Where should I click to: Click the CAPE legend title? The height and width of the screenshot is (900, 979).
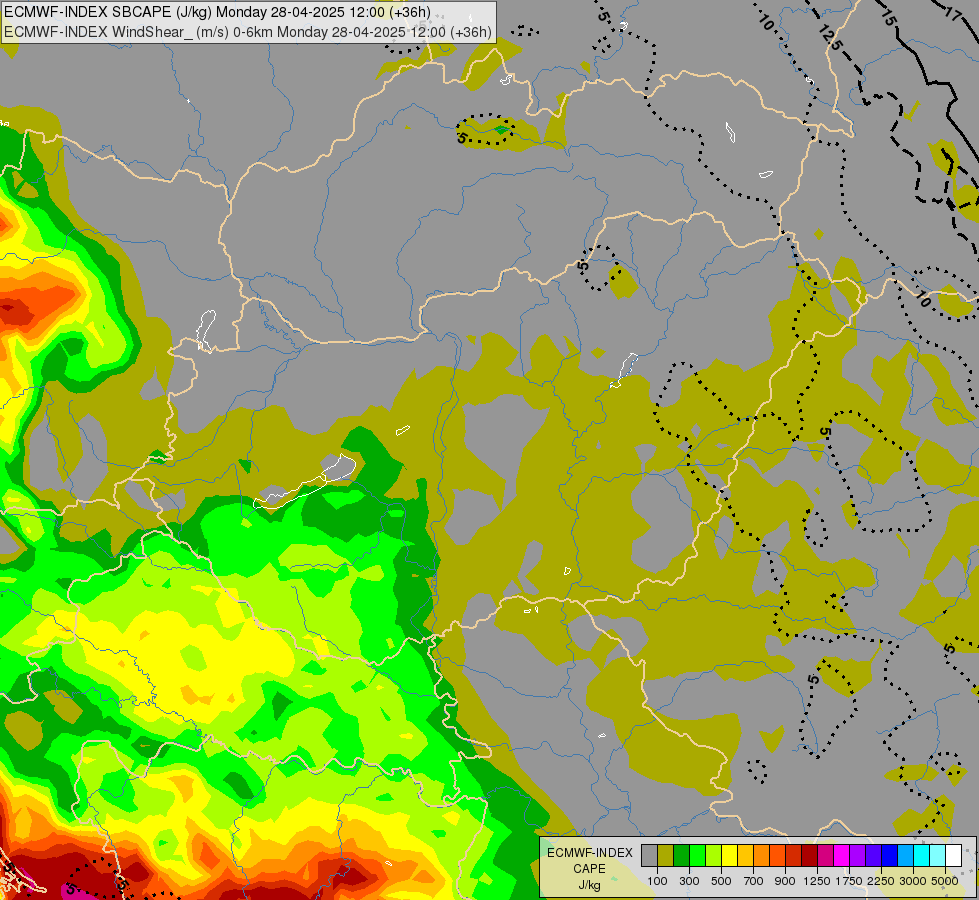coord(589,869)
